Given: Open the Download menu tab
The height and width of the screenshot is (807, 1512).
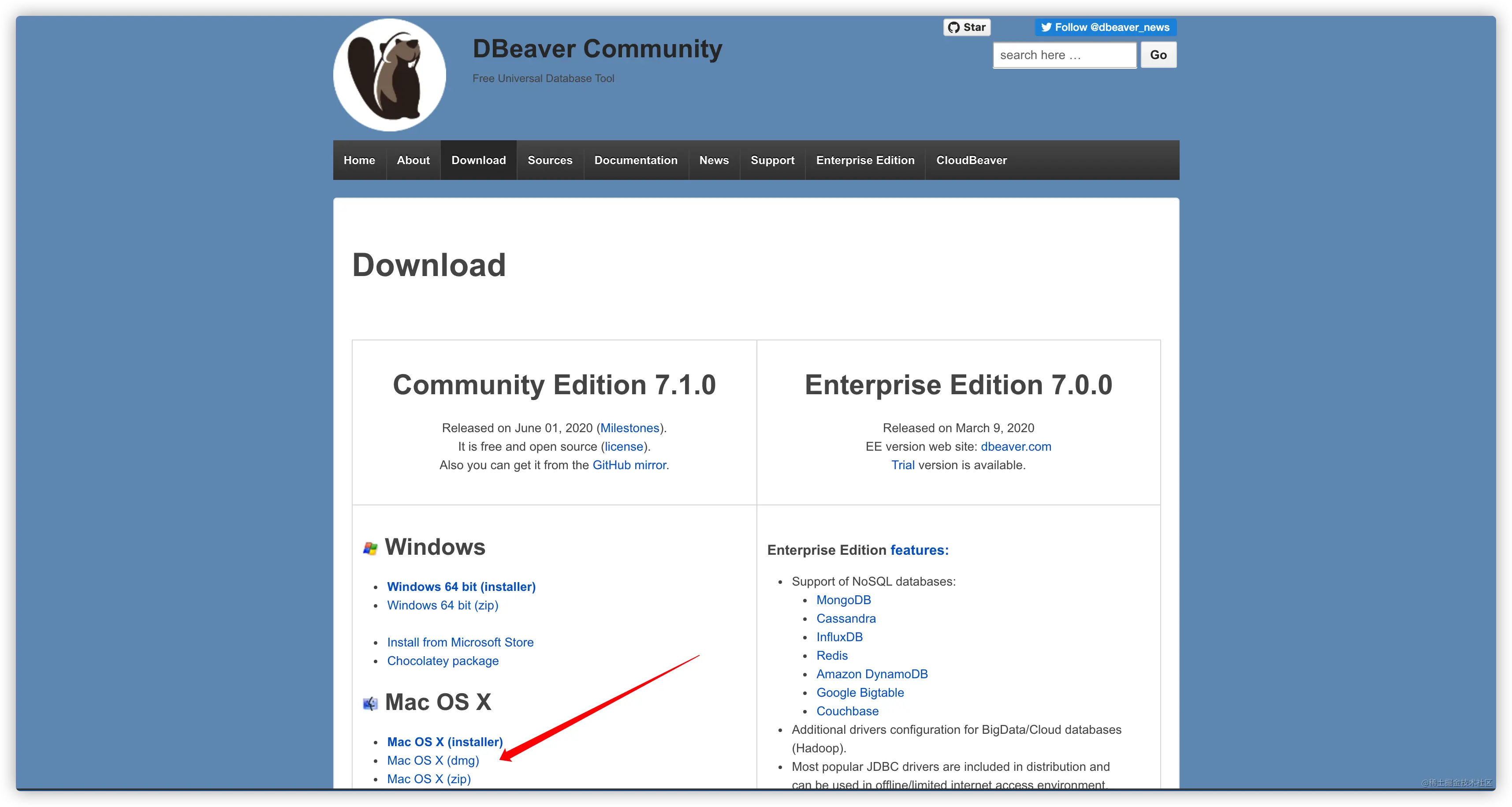Looking at the screenshot, I should tap(478, 160).
